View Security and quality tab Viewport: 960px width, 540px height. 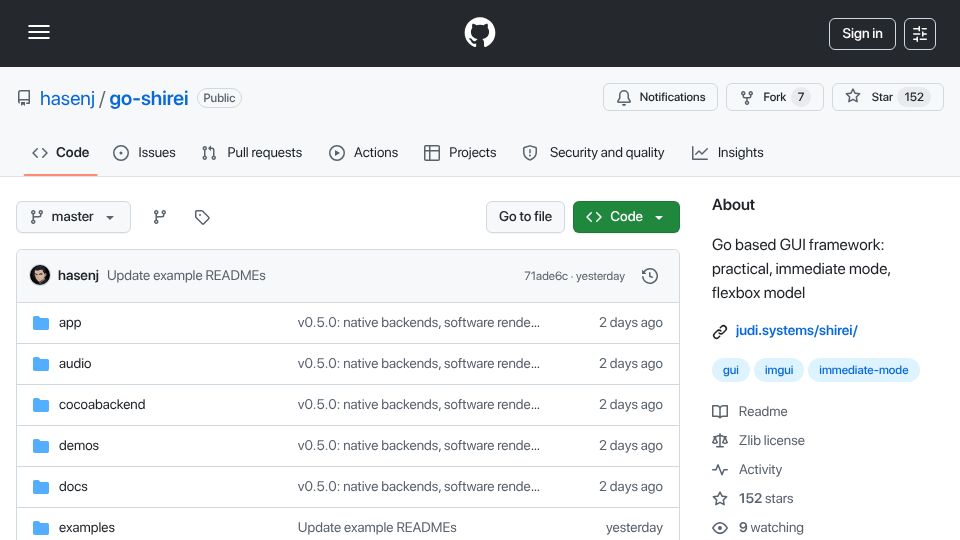(x=593, y=152)
